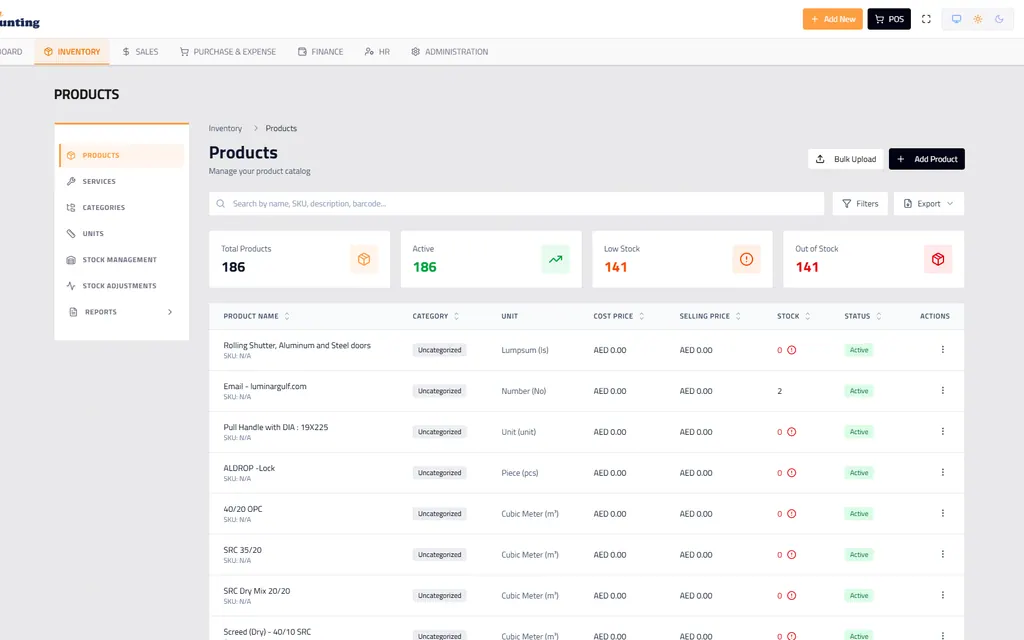The width and height of the screenshot is (1024, 640).
Task: Sort by Stock column
Action: (x=794, y=316)
